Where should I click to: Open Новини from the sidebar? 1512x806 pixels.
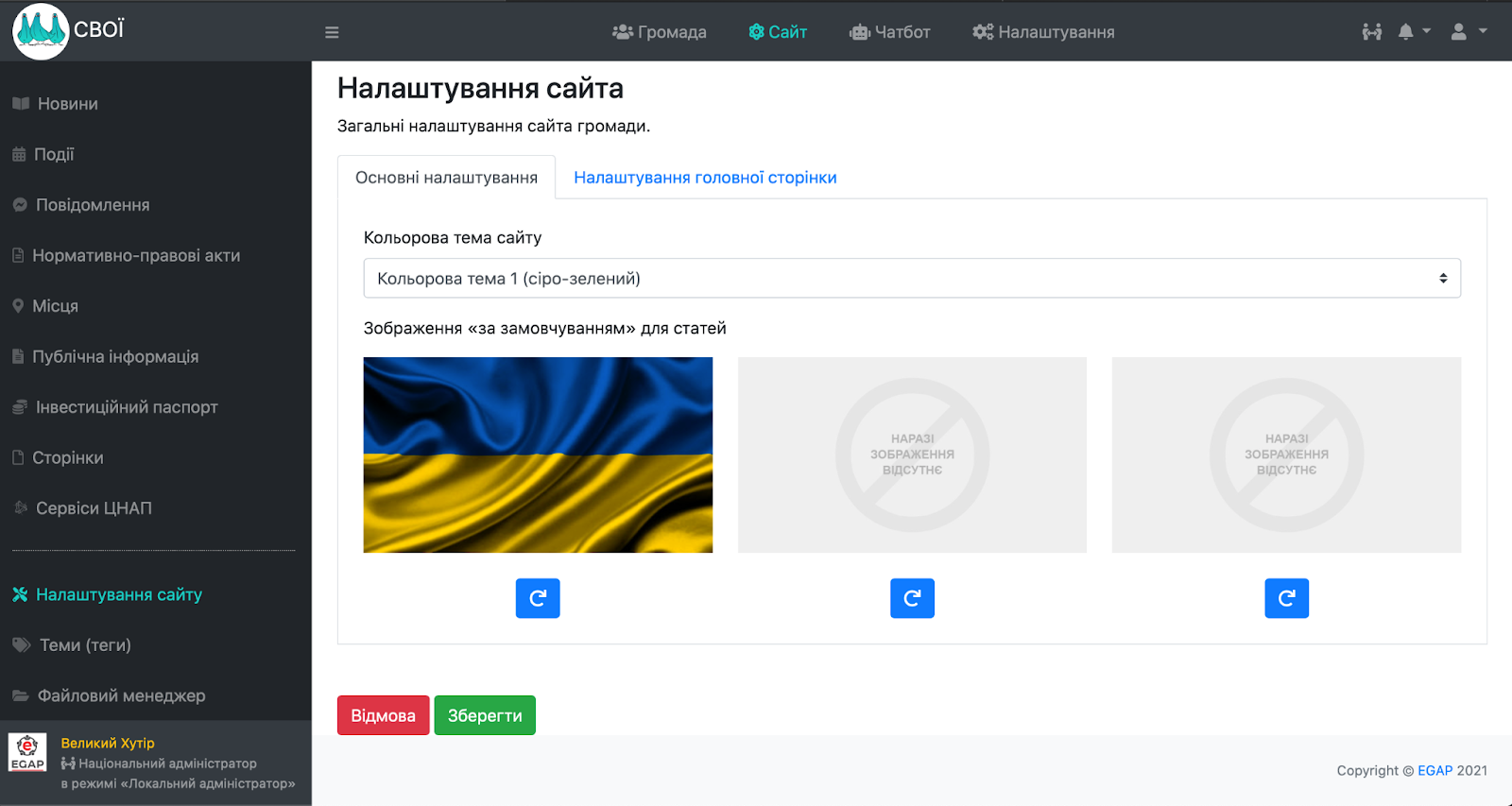67,104
